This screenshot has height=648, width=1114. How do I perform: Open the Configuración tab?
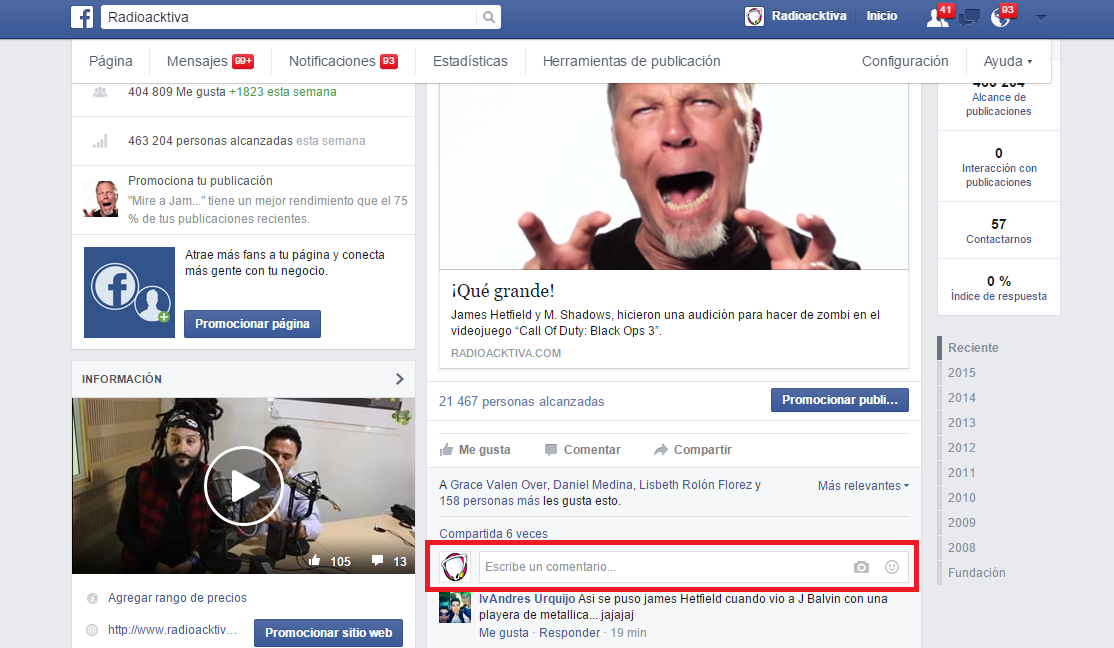click(905, 61)
